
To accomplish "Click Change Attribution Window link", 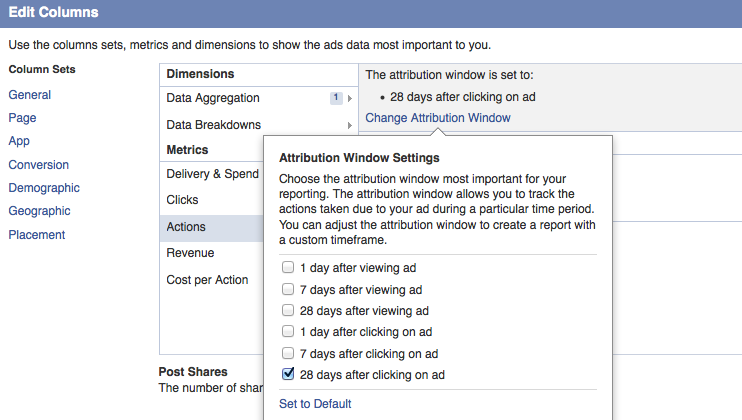I will pyautogui.click(x=438, y=118).
